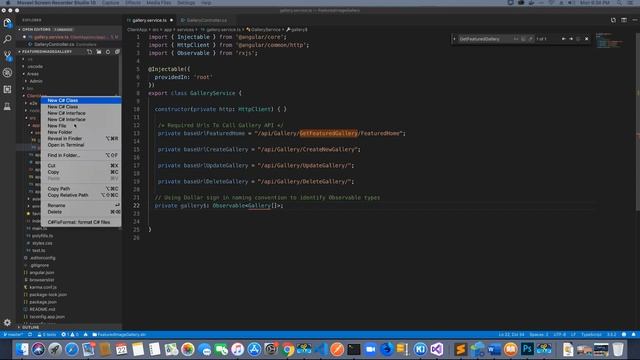Click the sync changes icon in status bar
Image resolution: width=640 pixels, height=360 pixels.
pyautogui.click(x=30, y=335)
